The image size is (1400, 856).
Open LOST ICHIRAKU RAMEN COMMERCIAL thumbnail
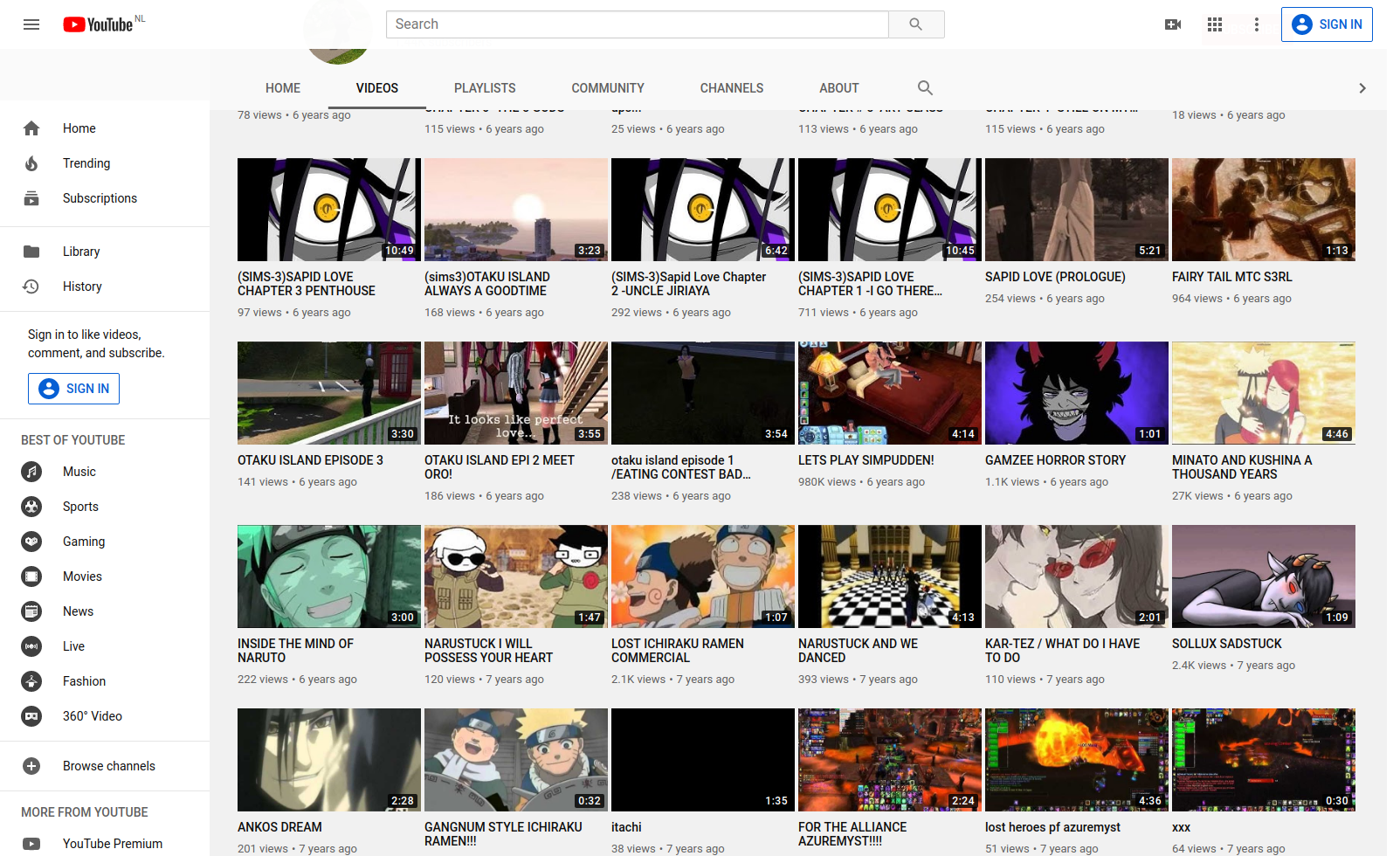click(x=703, y=576)
